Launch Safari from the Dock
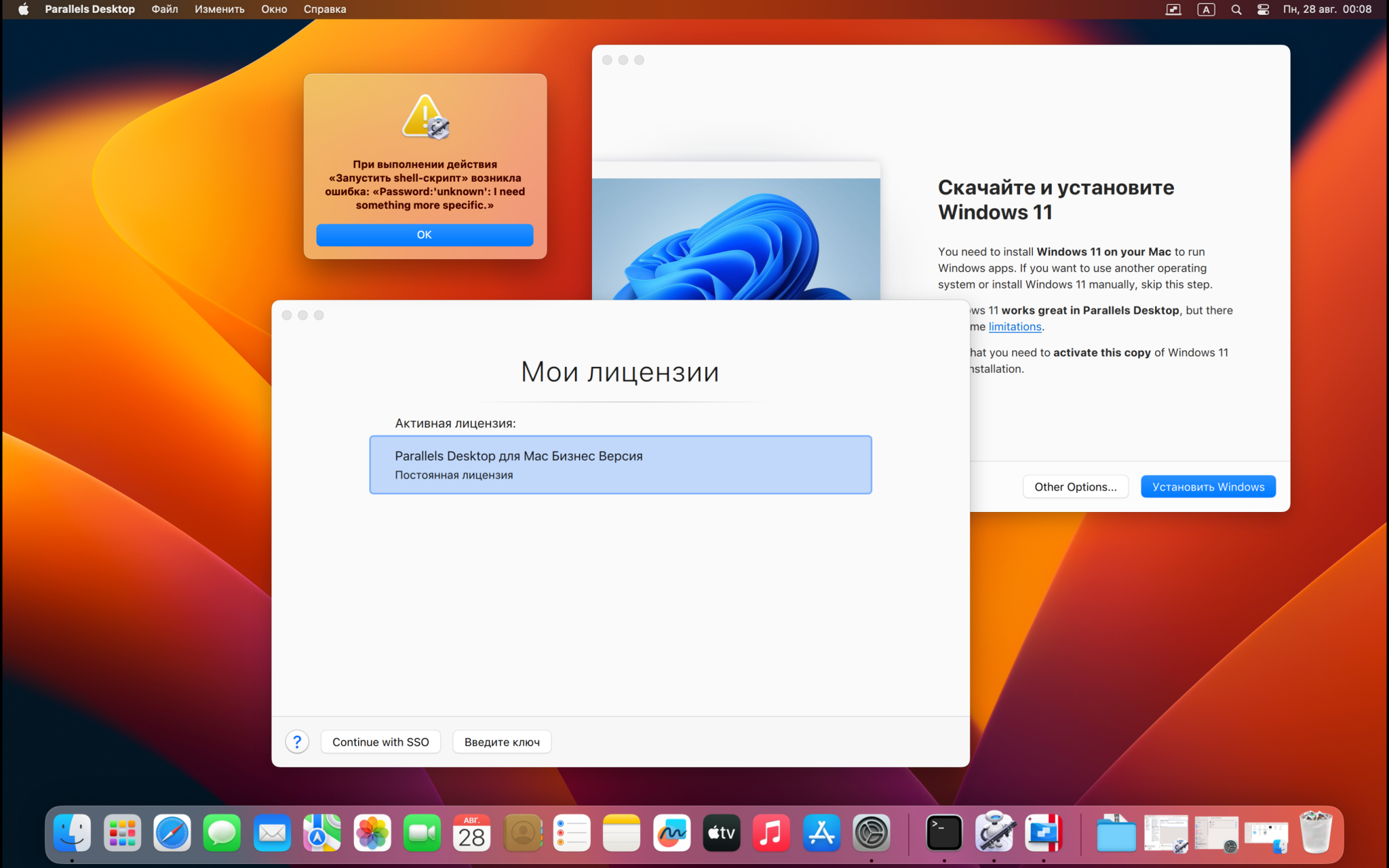The height and width of the screenshot is (868, 1389). point(172,833)
